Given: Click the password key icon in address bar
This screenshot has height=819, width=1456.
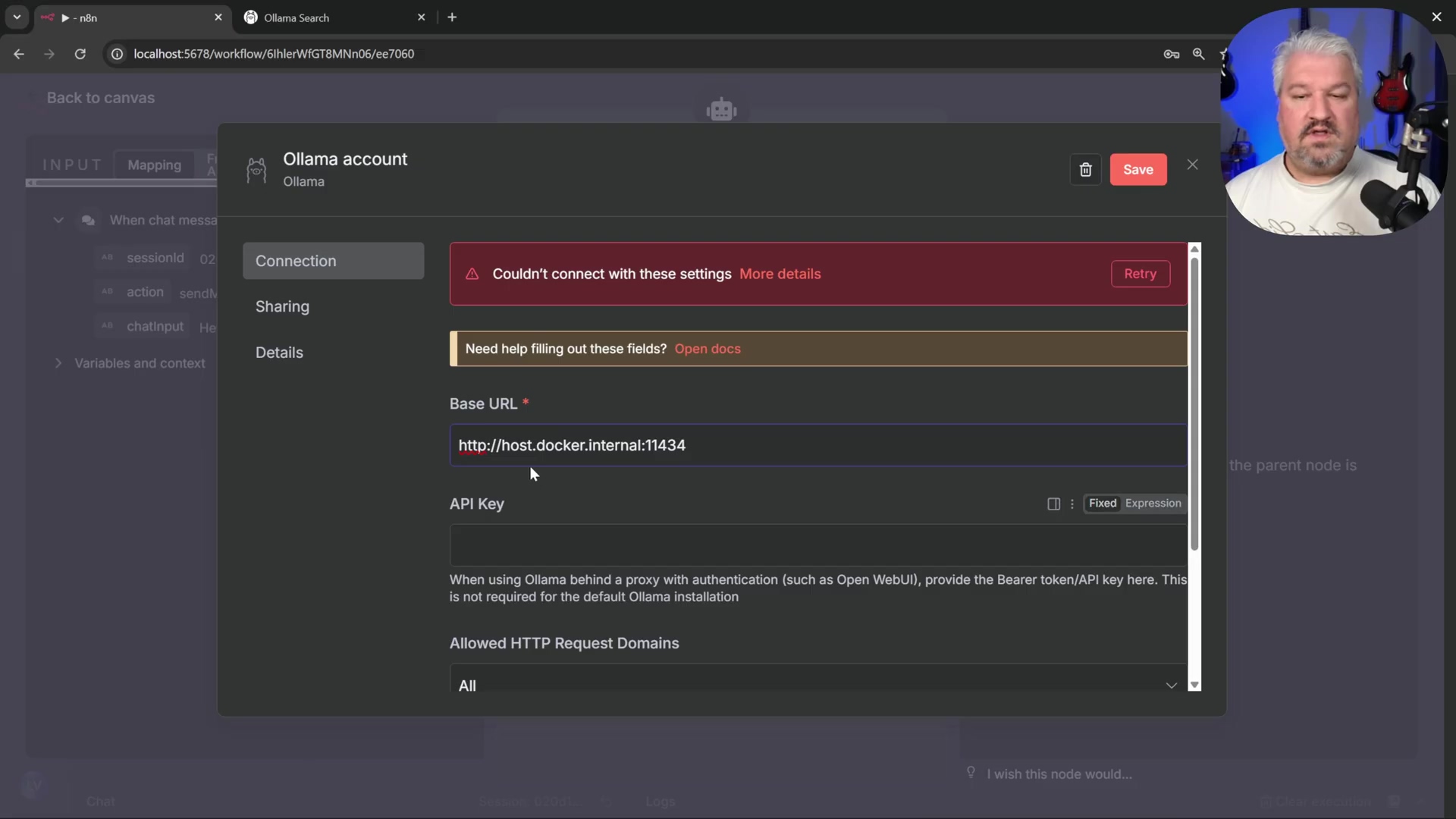Looking at the screenshot, I should 1171,54.
